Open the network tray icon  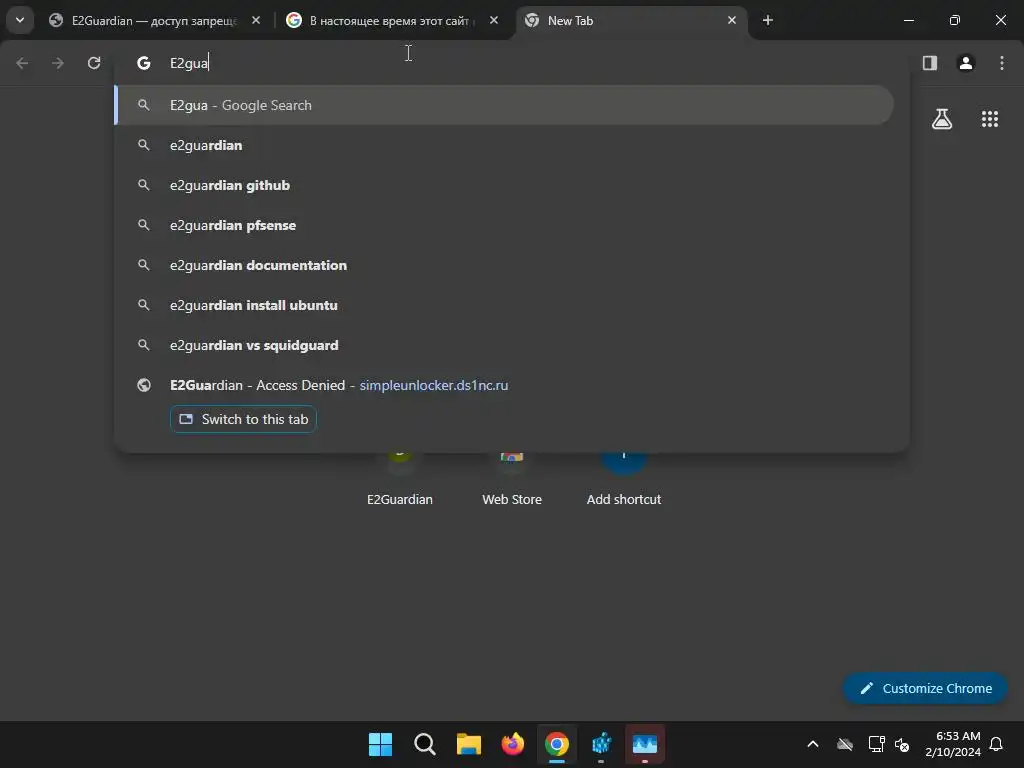(x=876, y=744)
